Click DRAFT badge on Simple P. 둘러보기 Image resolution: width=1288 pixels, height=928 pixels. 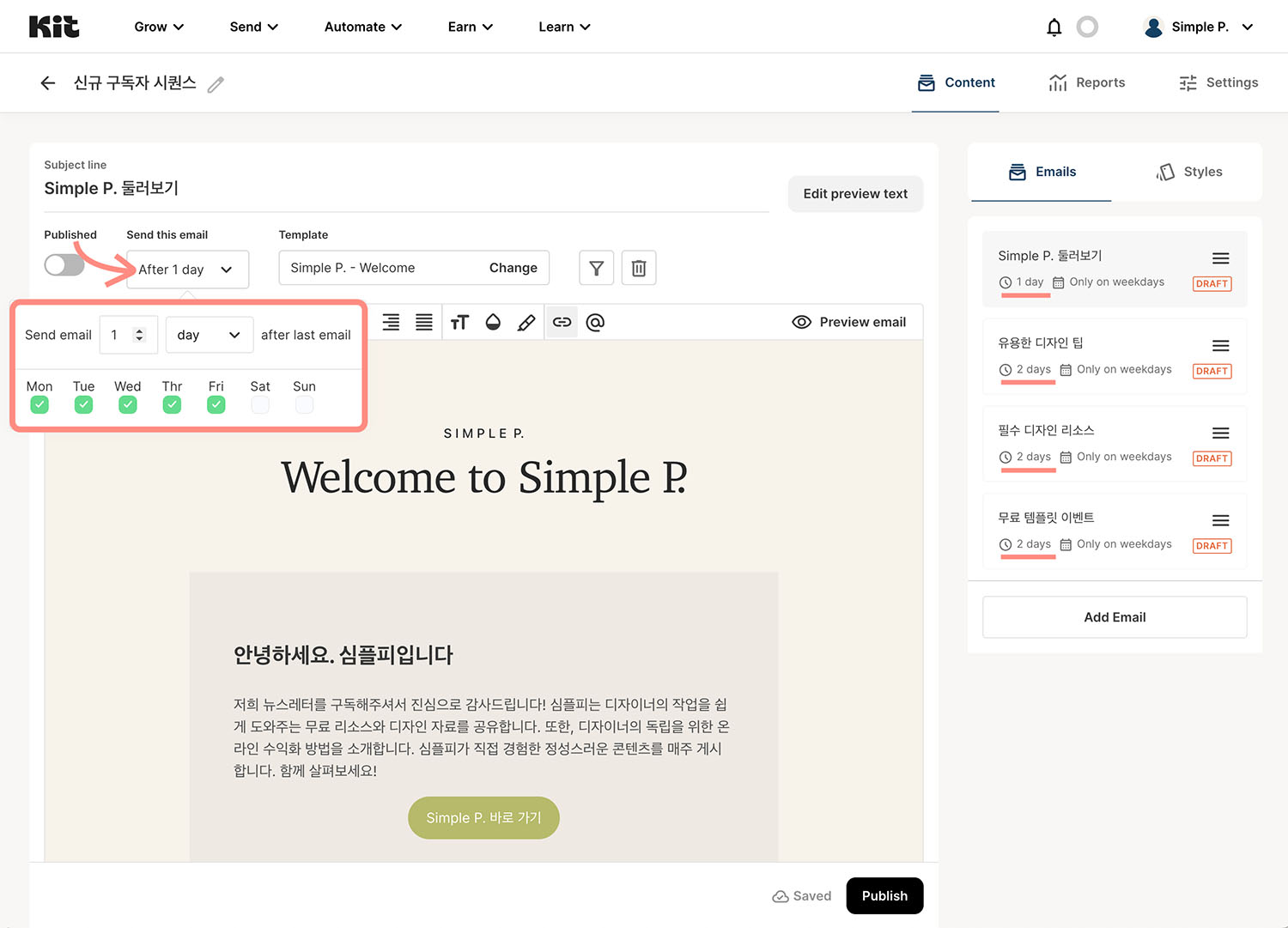(x=1212, y=283)
